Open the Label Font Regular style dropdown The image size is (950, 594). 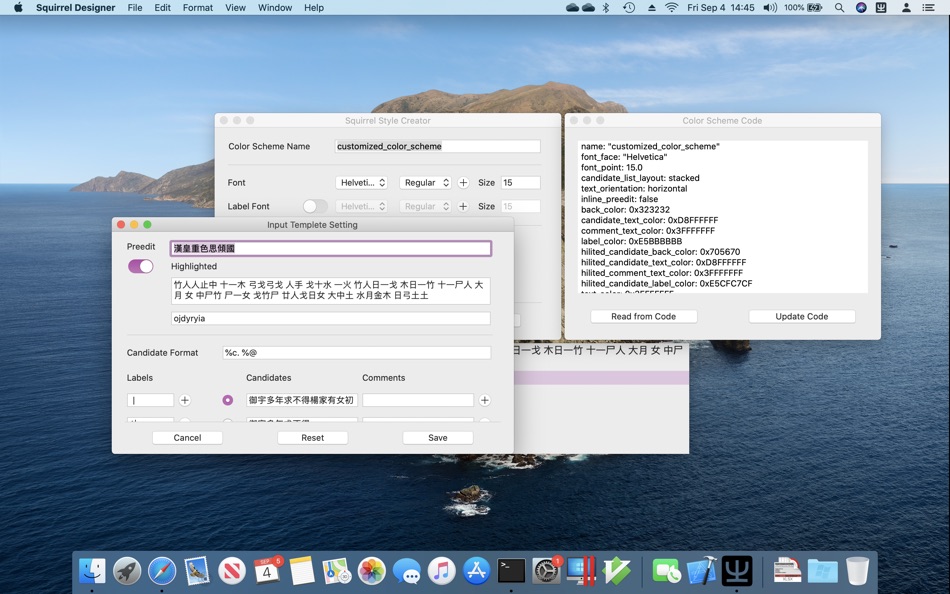tap(425, 206)
